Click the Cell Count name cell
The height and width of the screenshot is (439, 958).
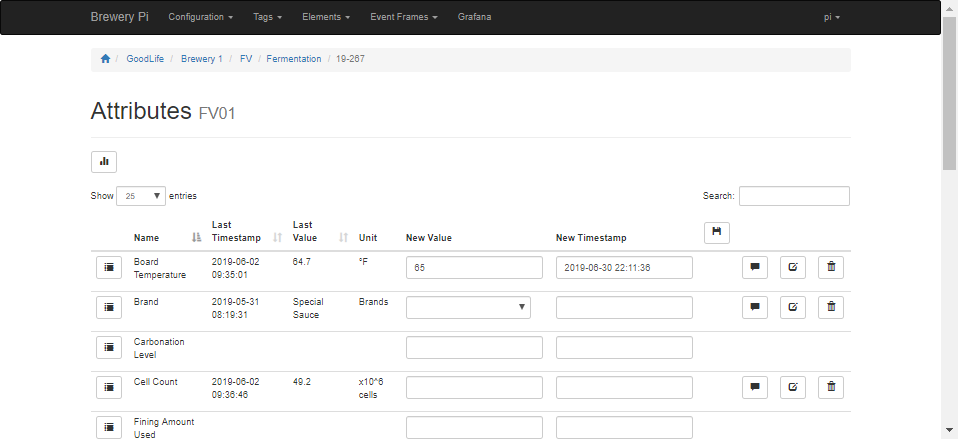pyautogui.click(x=156, y=382)
